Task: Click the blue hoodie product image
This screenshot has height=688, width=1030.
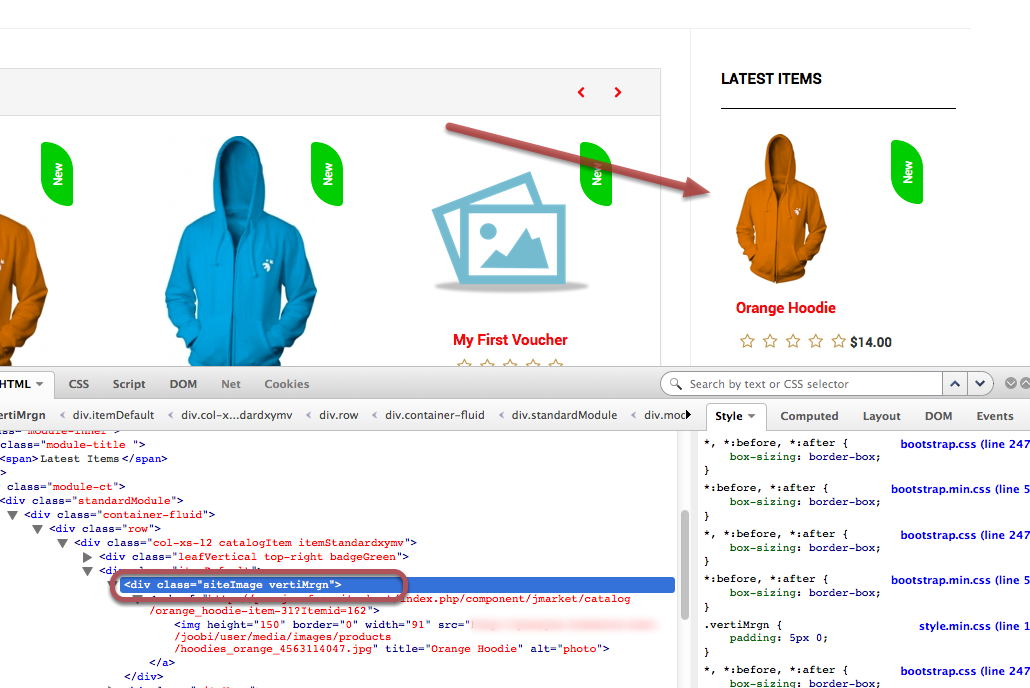Action: coord(240,251)
